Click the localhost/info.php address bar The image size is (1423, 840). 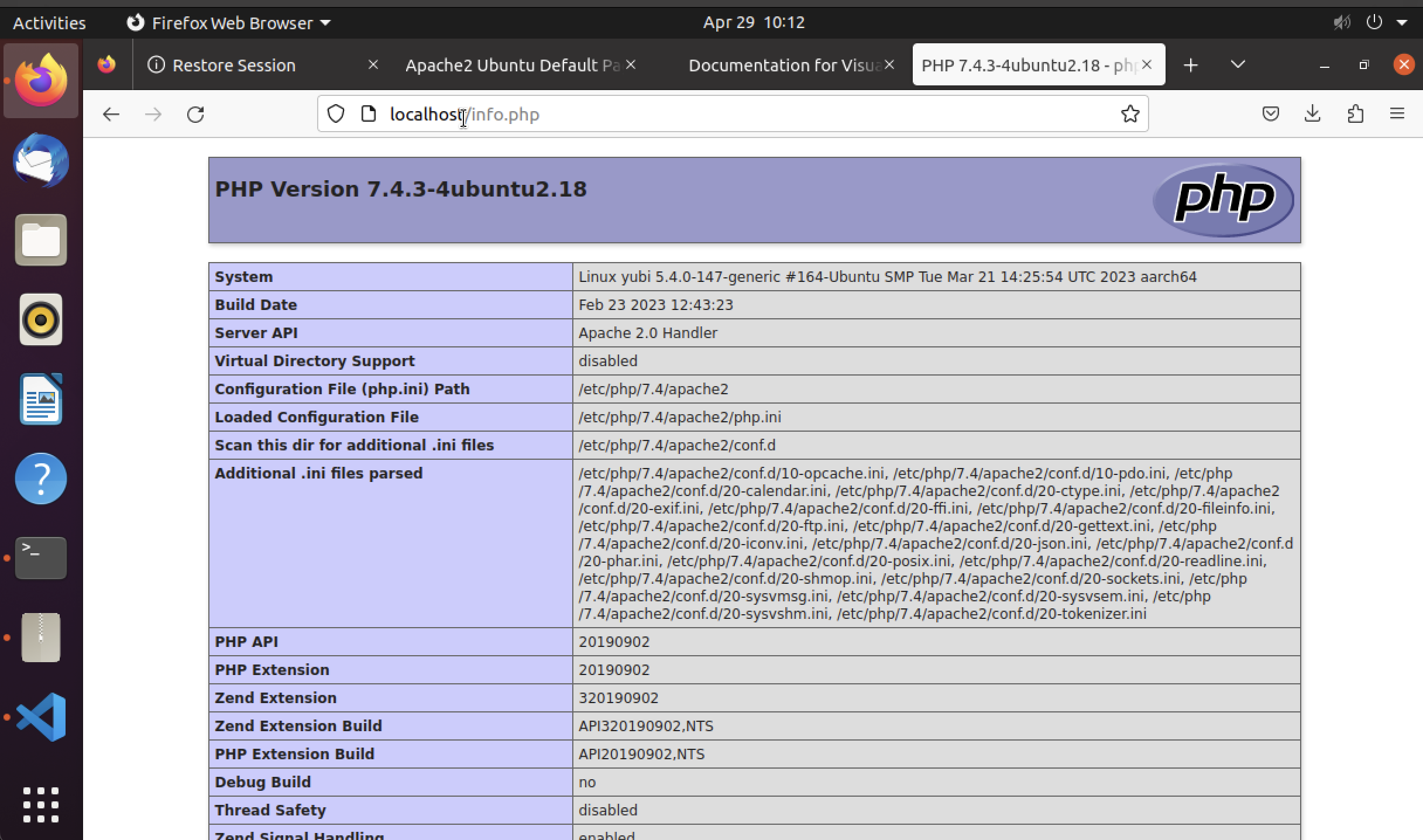(x=702, y=114)
